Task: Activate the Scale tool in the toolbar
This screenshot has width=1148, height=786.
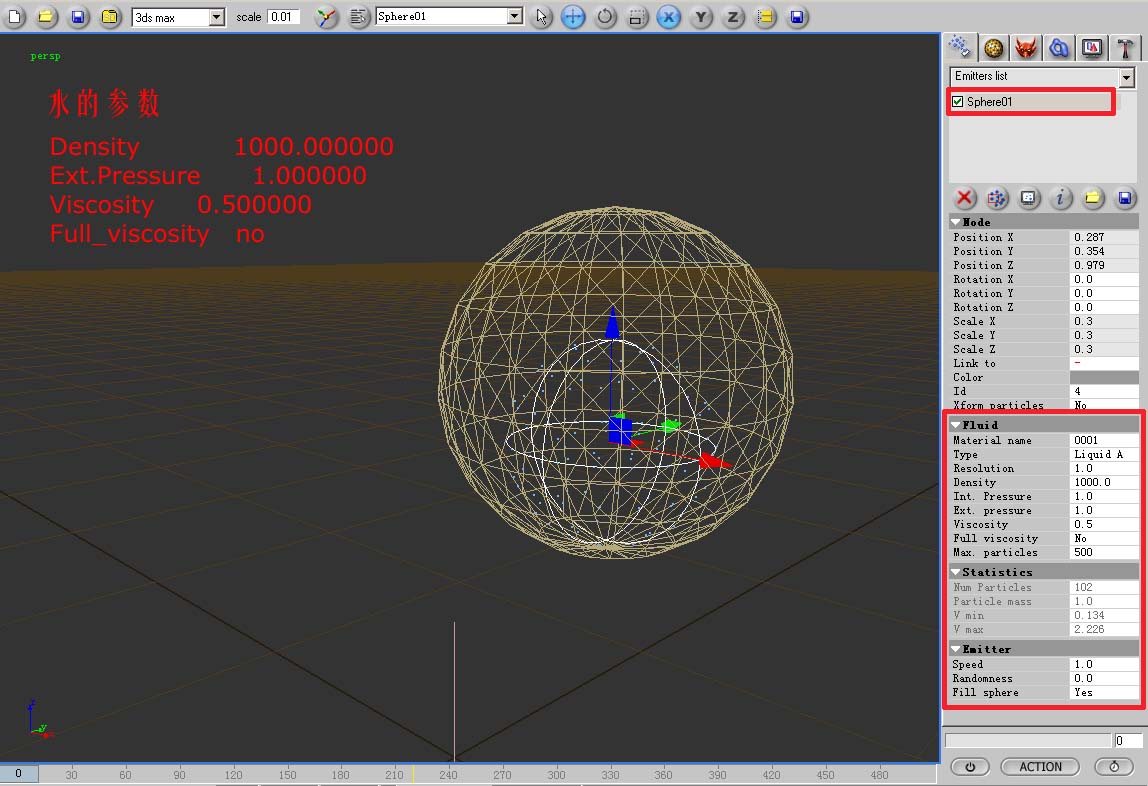Action: [637, 16]
